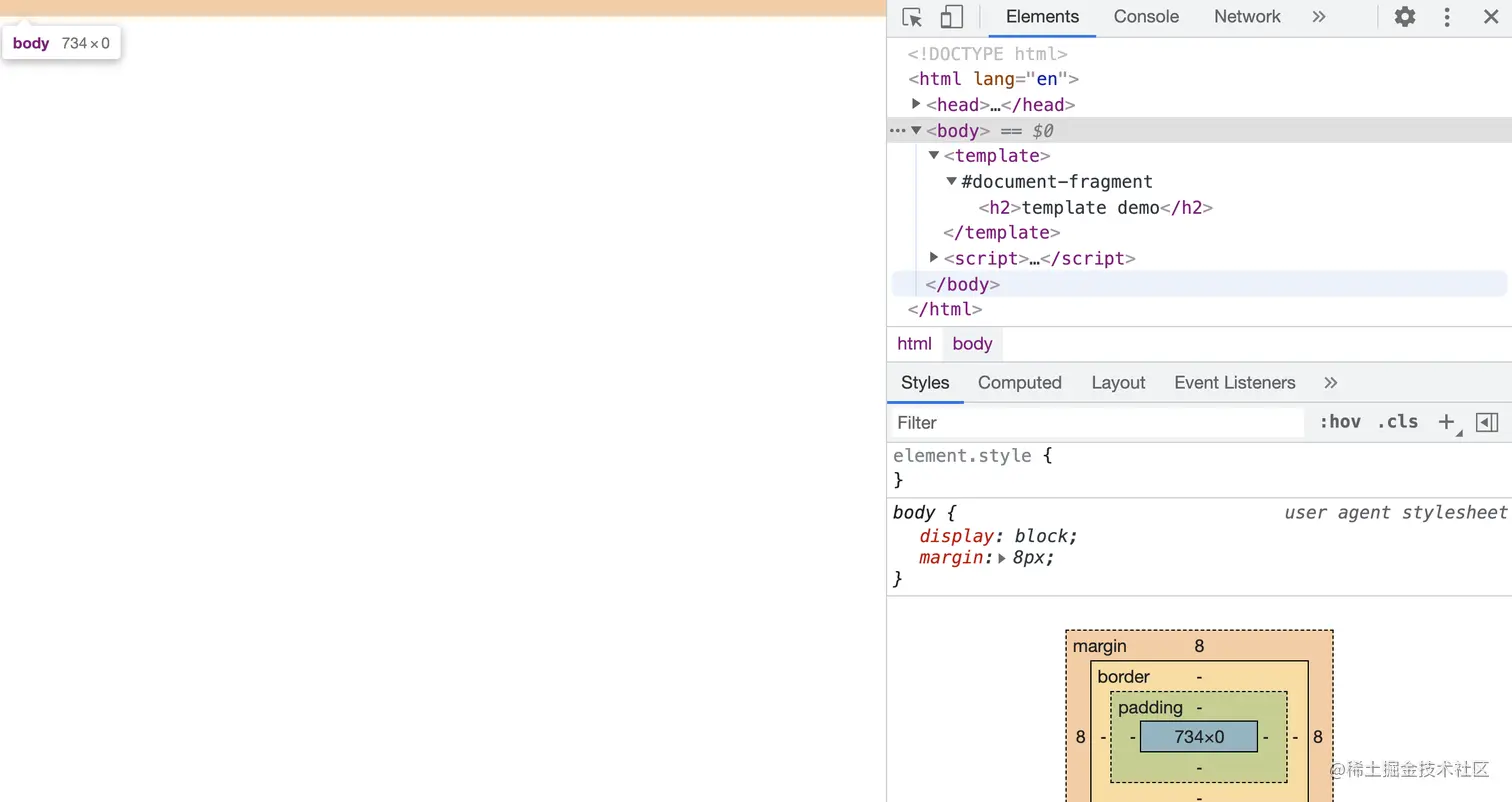
Task: Click the user agent stylesheet label
Action: click(x=1395, y=513)
